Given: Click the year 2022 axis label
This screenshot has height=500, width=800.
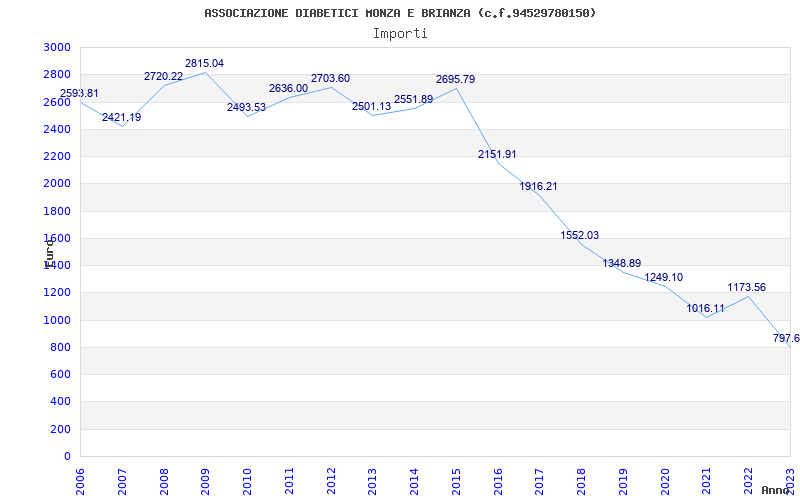Looking at the screenshot, I should [x=748, y=481].
